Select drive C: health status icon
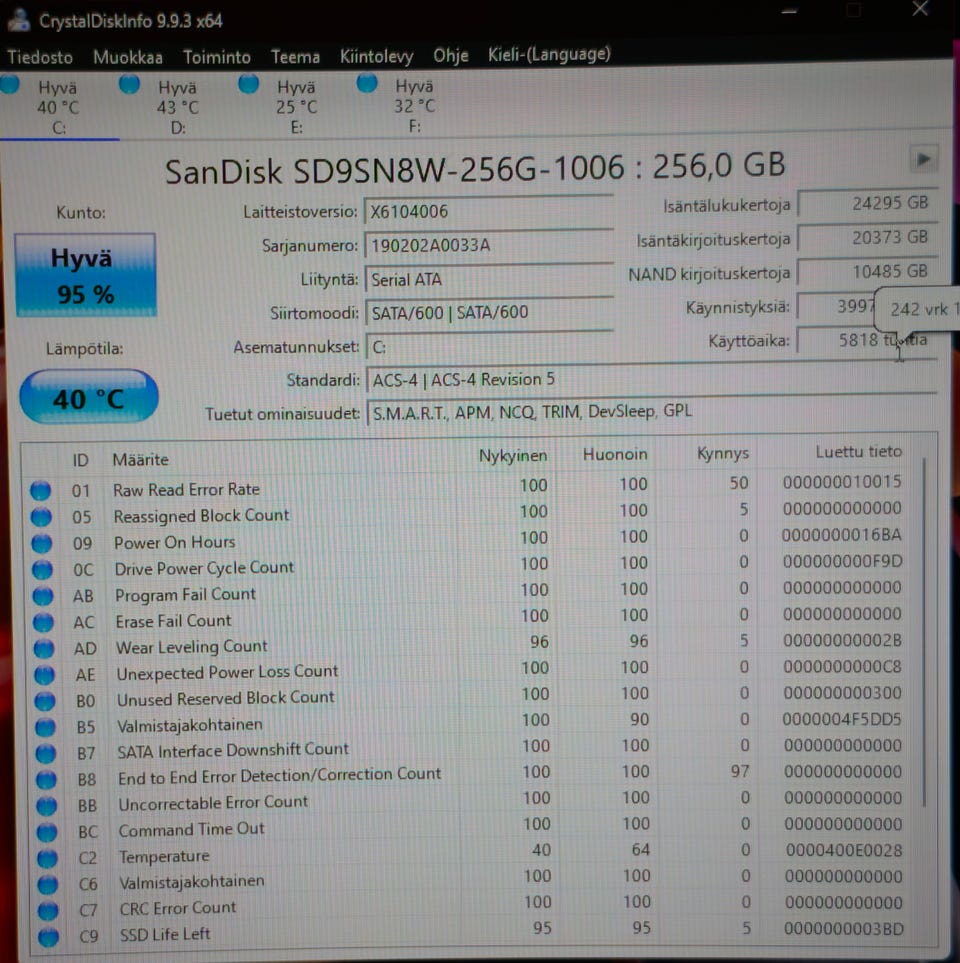 [x=9, y=84]
